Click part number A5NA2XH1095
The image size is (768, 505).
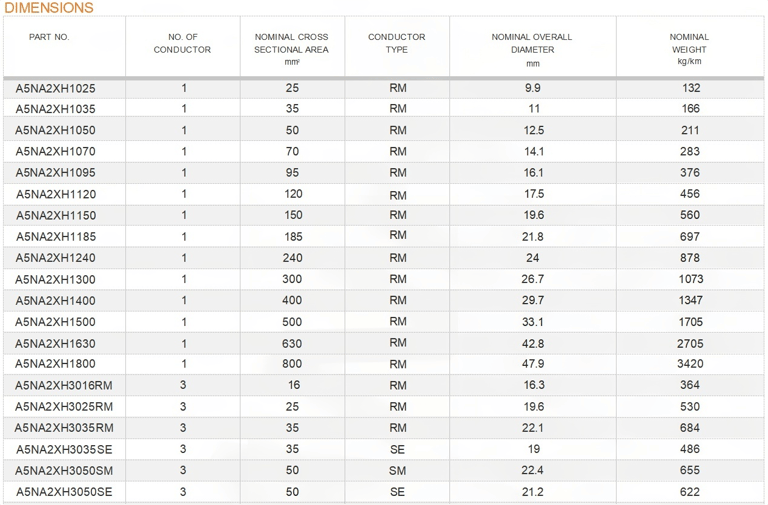point(55,172)
